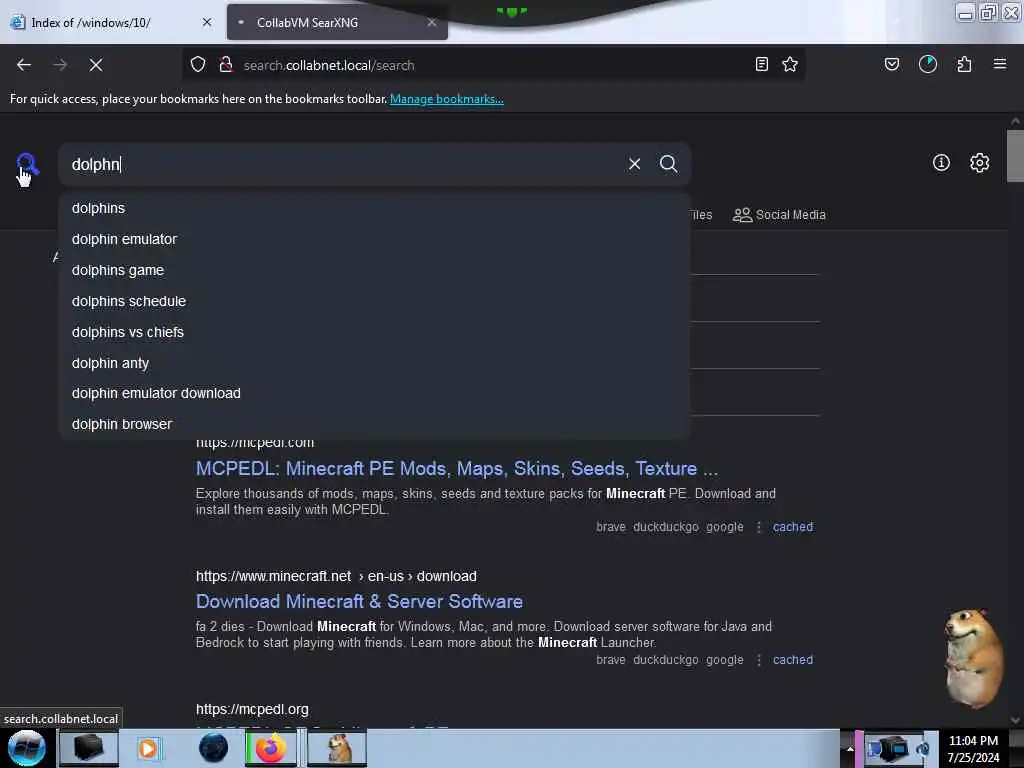Click the Firefox taskbar icon
The width and height of the screenshot is (1024, 768).
pos(270,748)
